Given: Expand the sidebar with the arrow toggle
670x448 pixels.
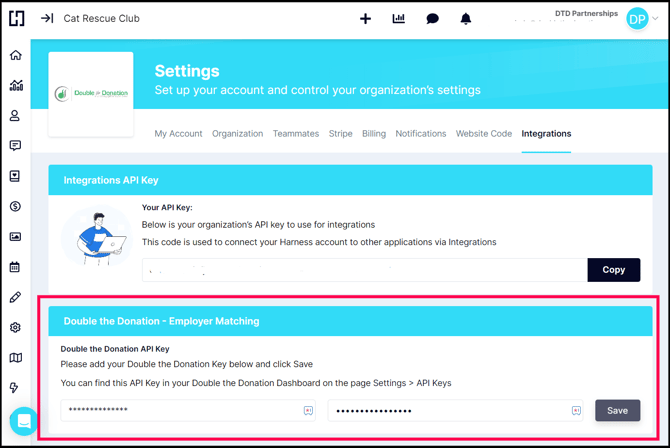Looking at the screenshot, I should [x=47, y=19].
